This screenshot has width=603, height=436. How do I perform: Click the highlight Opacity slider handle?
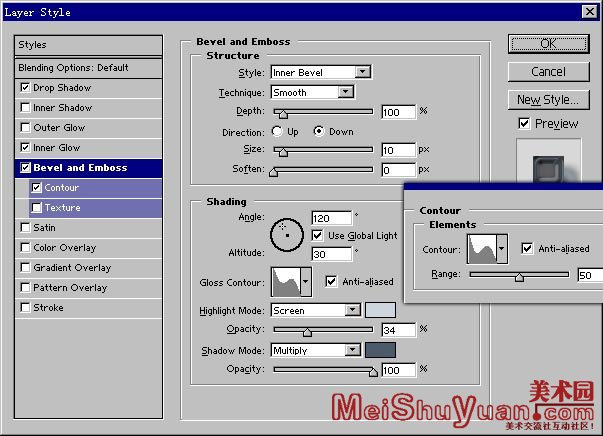coord(307,332)
